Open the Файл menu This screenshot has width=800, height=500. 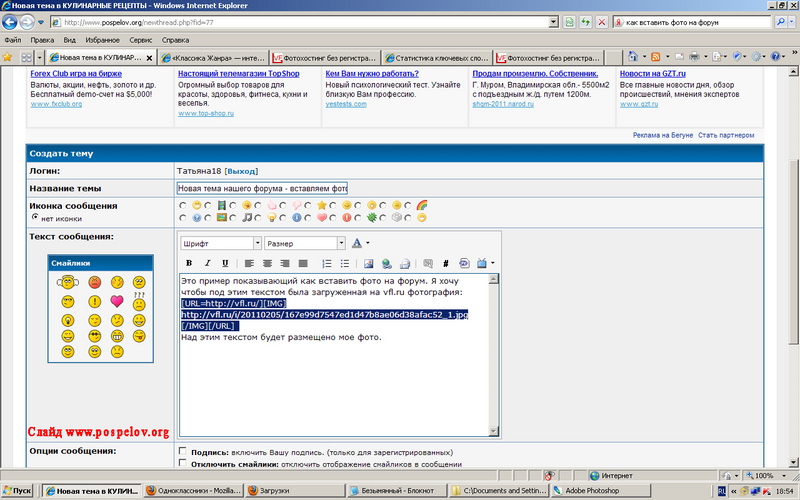click(13, 40)
